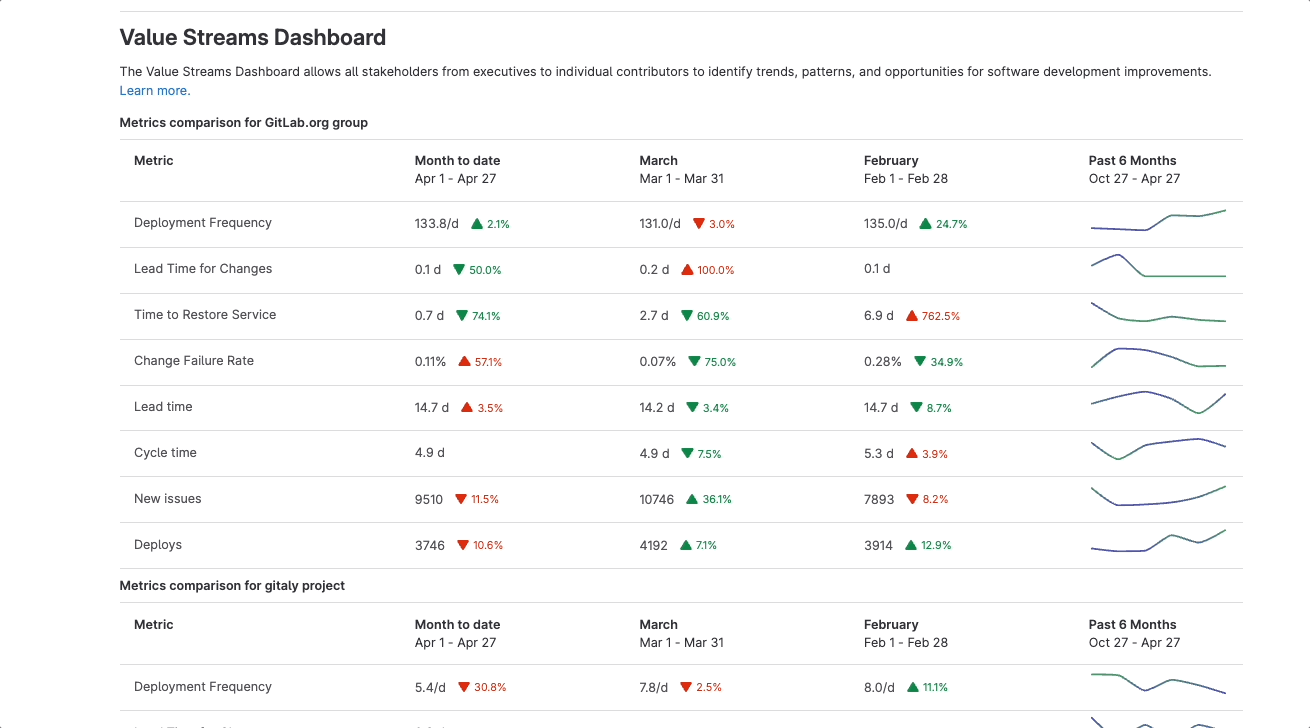
Task: Click green down arrow next to 14.2 d
Action: click(x=692, y=408)
